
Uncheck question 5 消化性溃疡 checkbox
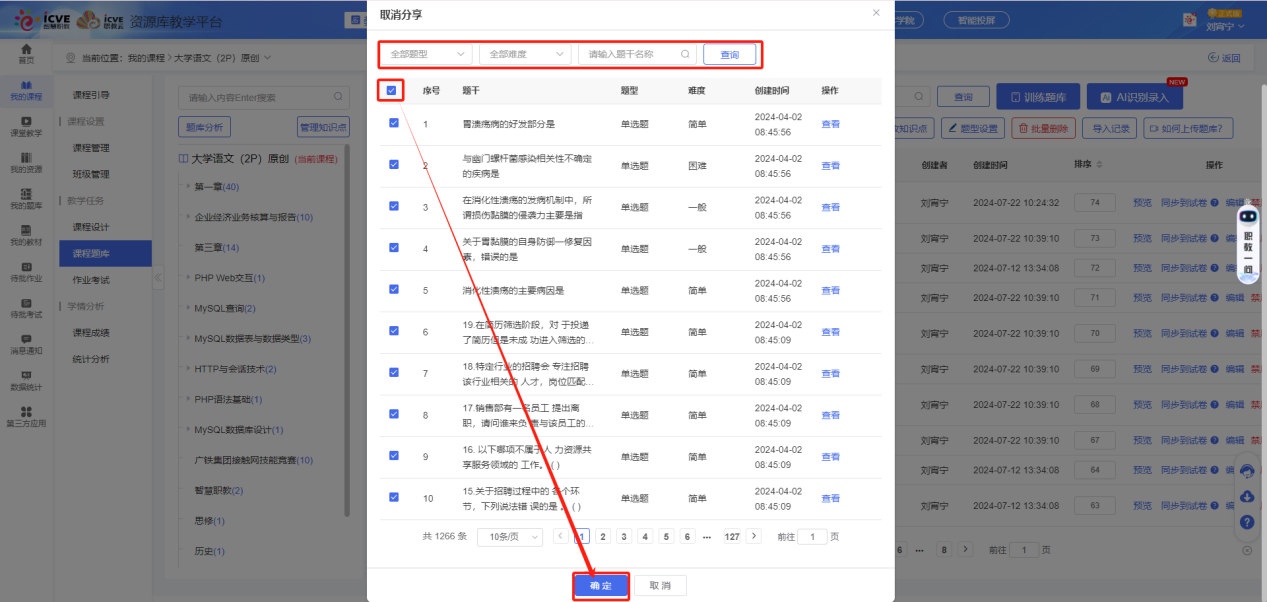[393, 289]
